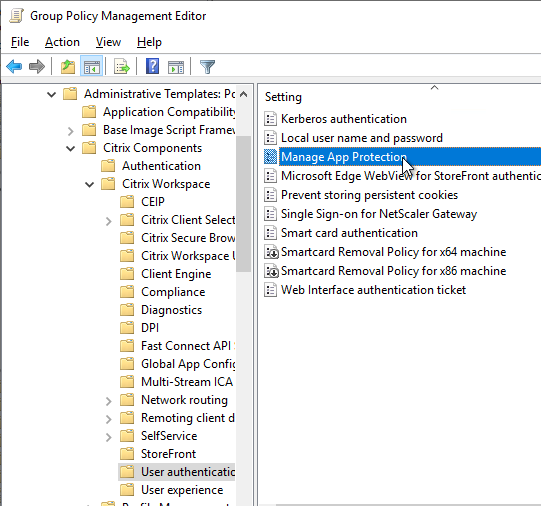Click the Export List toolbar icon
The width and height of the screenshot is (541, 506).
pos(122,66)
